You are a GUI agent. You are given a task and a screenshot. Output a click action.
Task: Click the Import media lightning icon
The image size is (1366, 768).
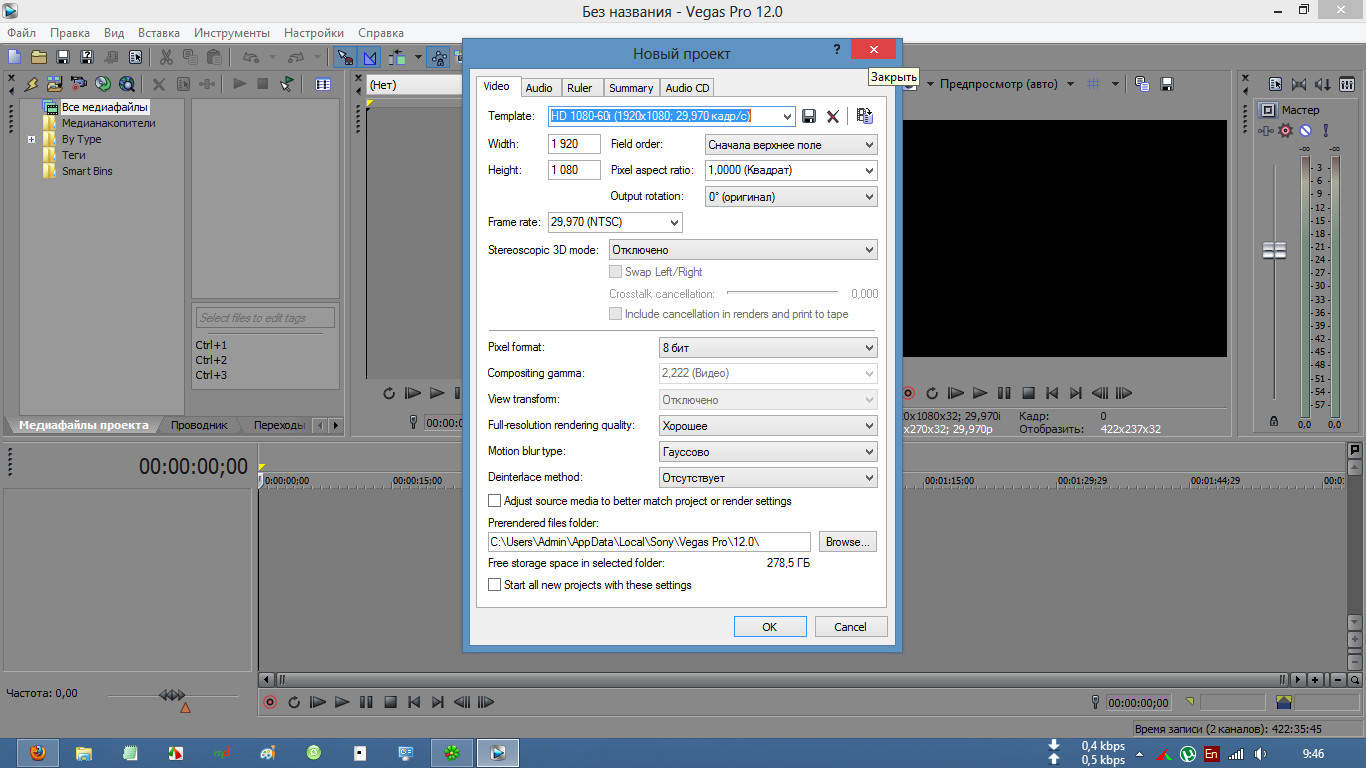(31, 84)
